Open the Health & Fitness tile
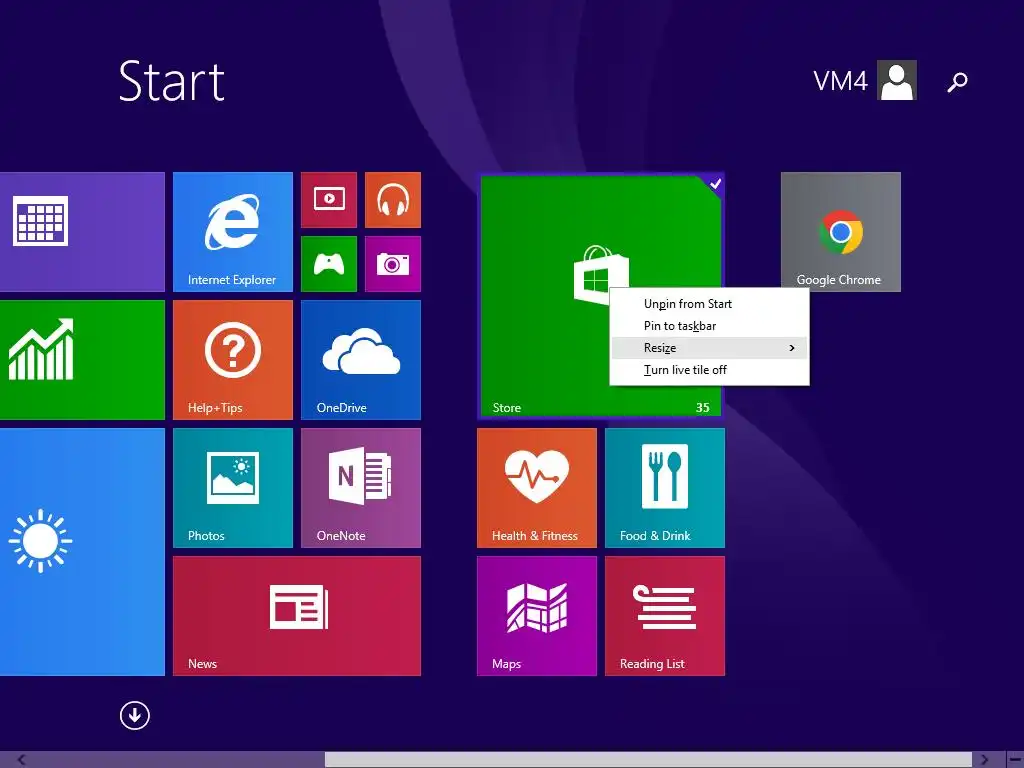Screen dimensions: 1024x768 (537, 488)
